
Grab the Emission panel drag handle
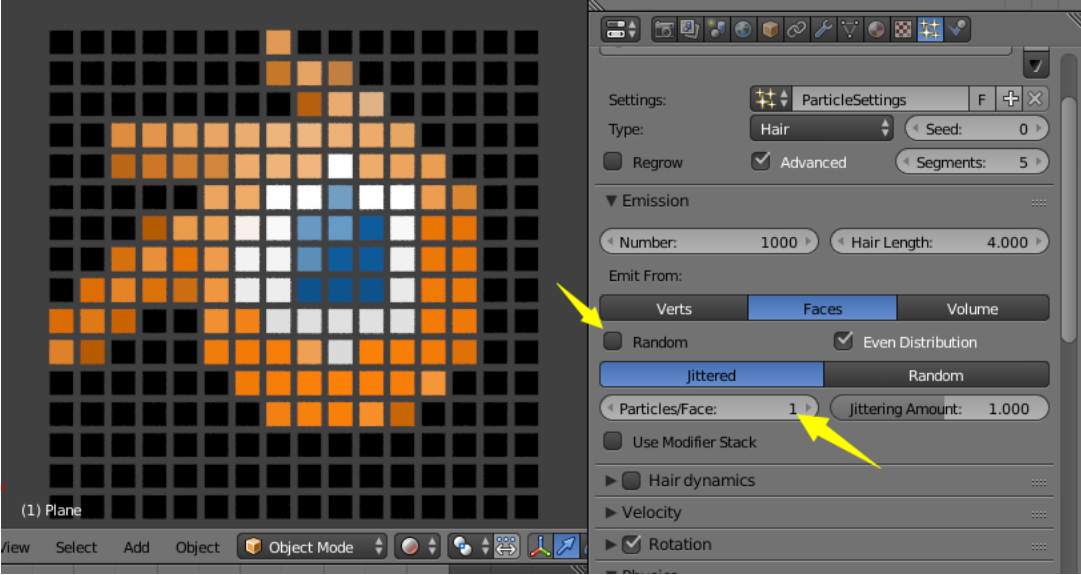pyautogui.click(x=1039, y=202)
